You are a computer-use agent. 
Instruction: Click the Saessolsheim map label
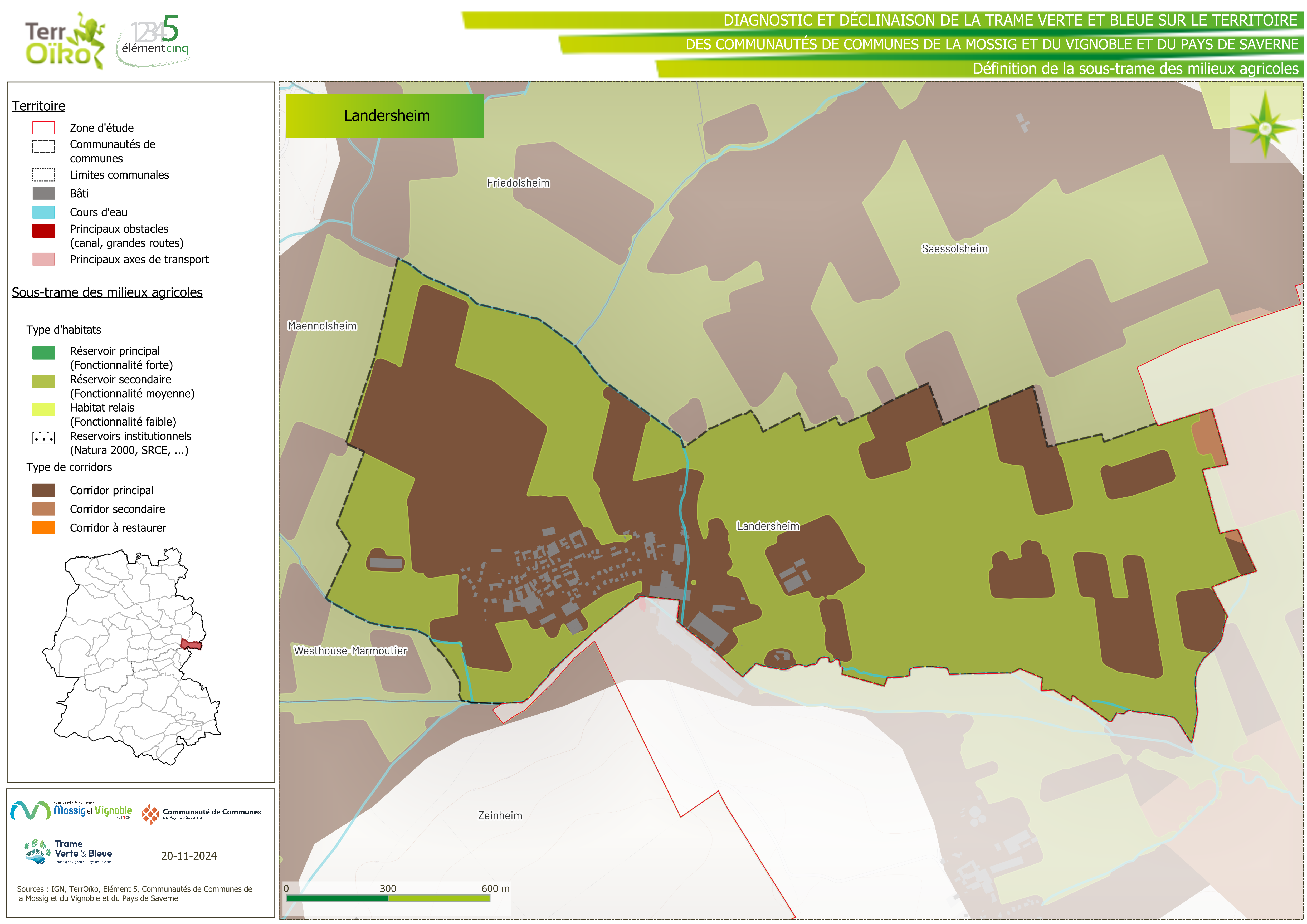point(955,249)
